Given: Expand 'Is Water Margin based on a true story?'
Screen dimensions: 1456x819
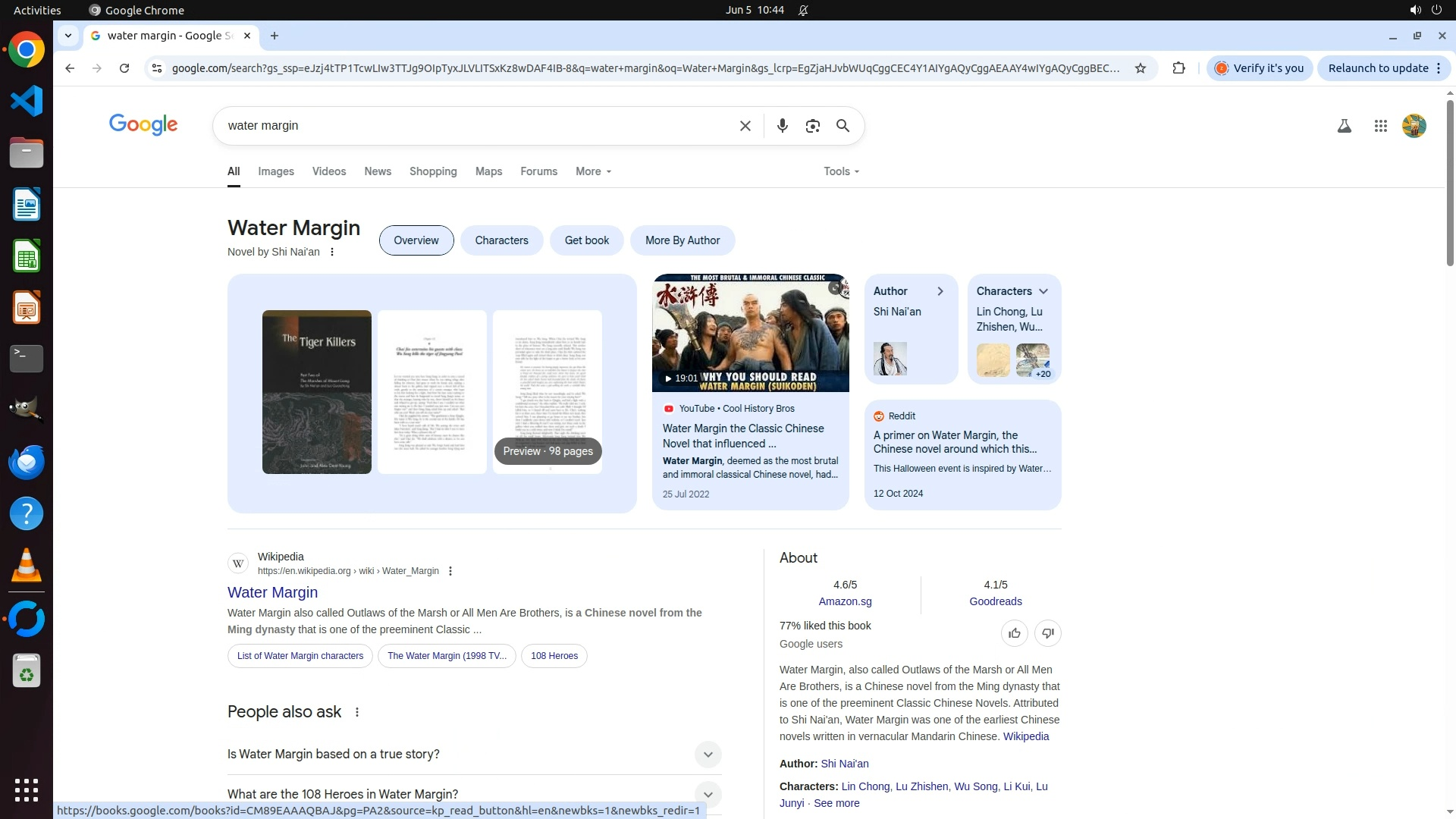Looking at the screenshot, I should [708, 755].
